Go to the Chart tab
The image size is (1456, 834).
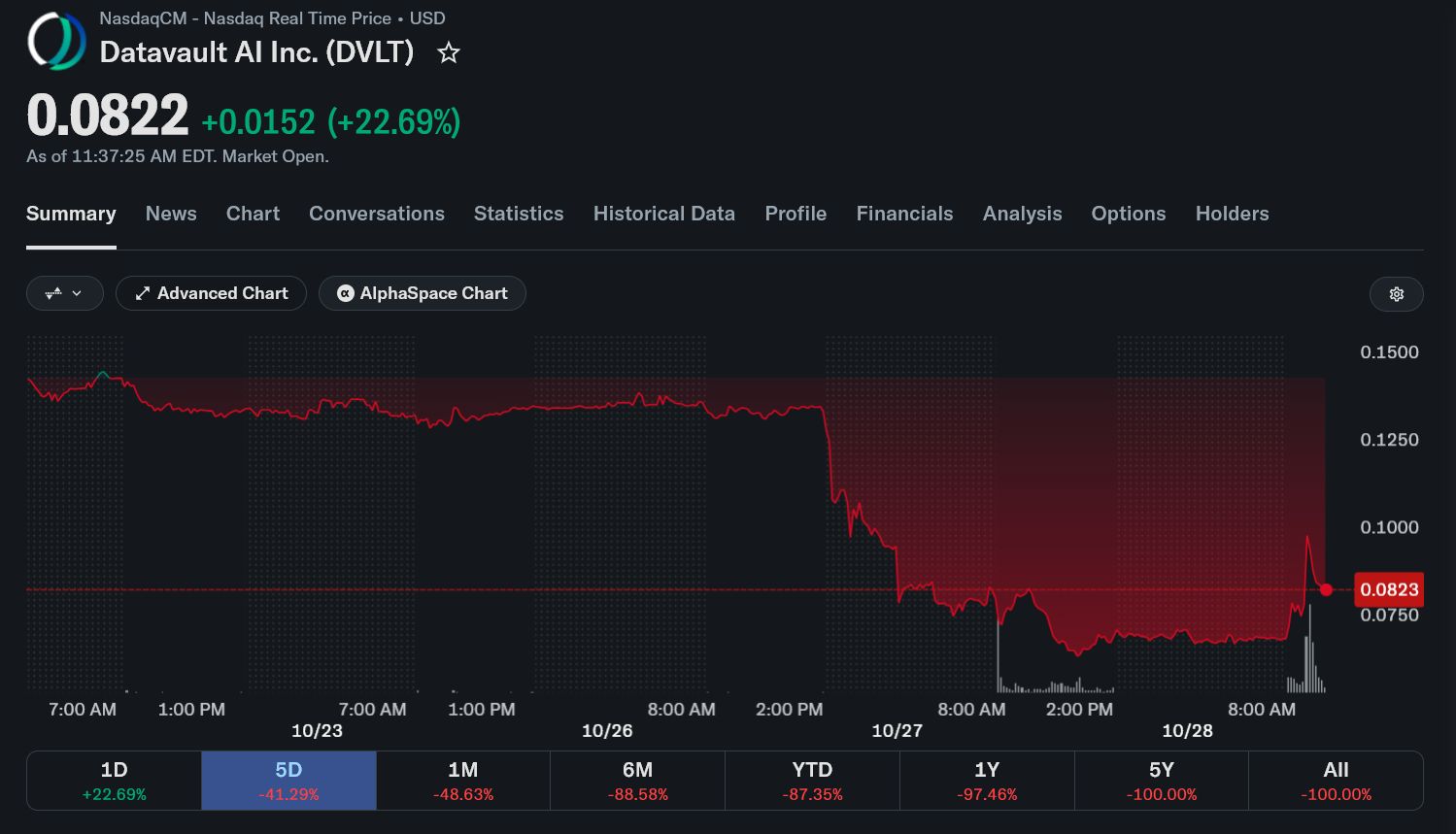253,214
